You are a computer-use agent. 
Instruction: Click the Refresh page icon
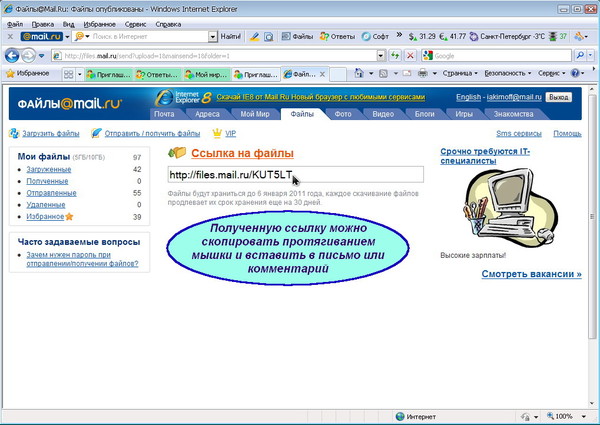pos(395,56)
